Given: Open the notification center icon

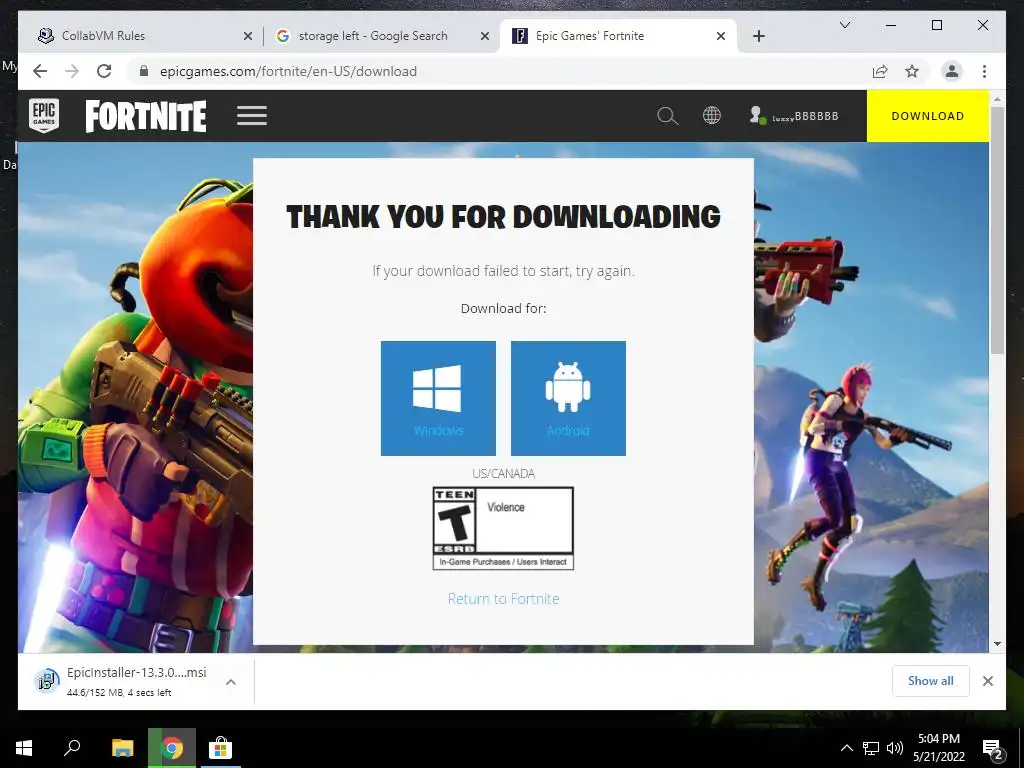Looking at the screenshot, I should click(993, 749).
